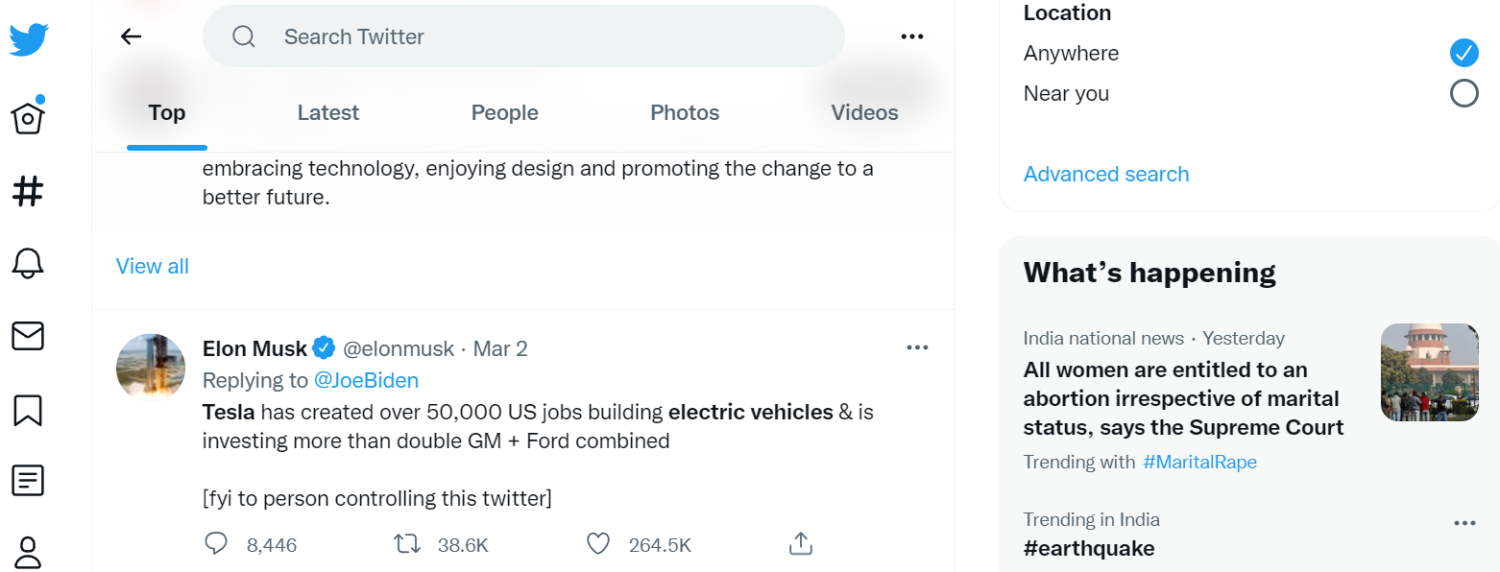Open more options for #earthquake trend
1500x572 pixels.
(1464, 523)
